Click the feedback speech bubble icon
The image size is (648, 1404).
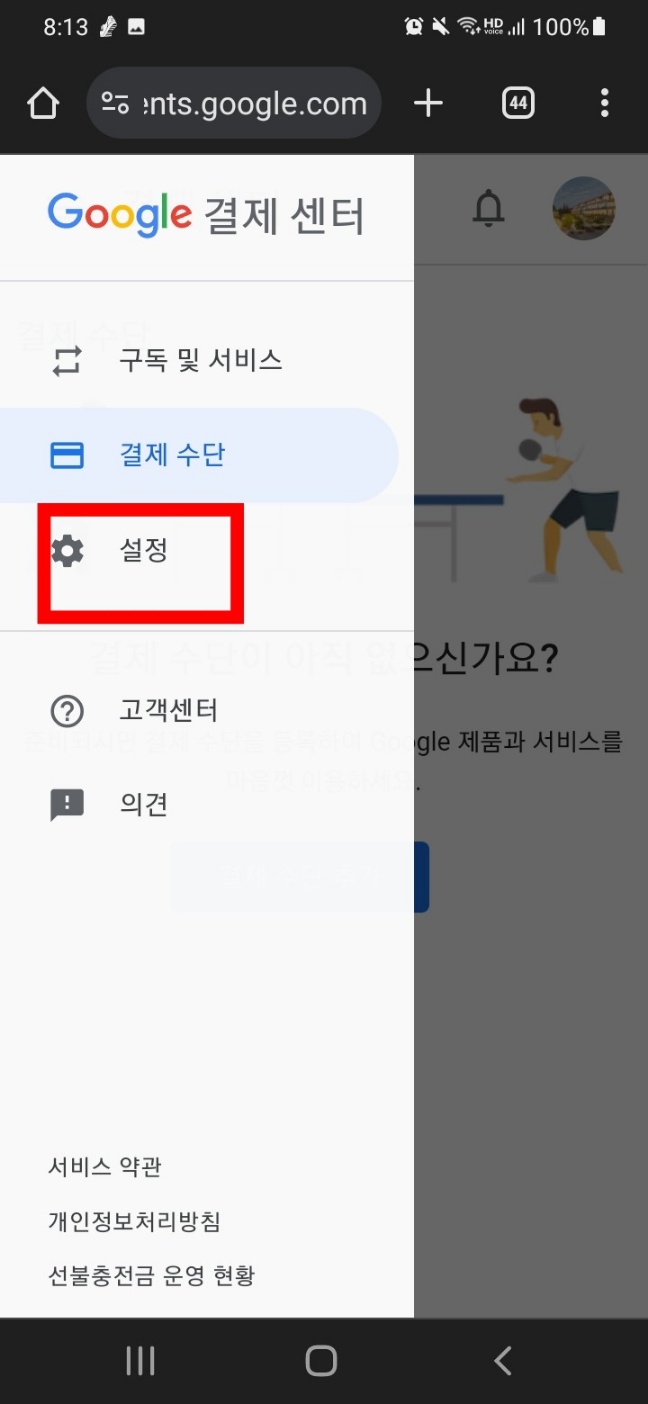[67, 805]
